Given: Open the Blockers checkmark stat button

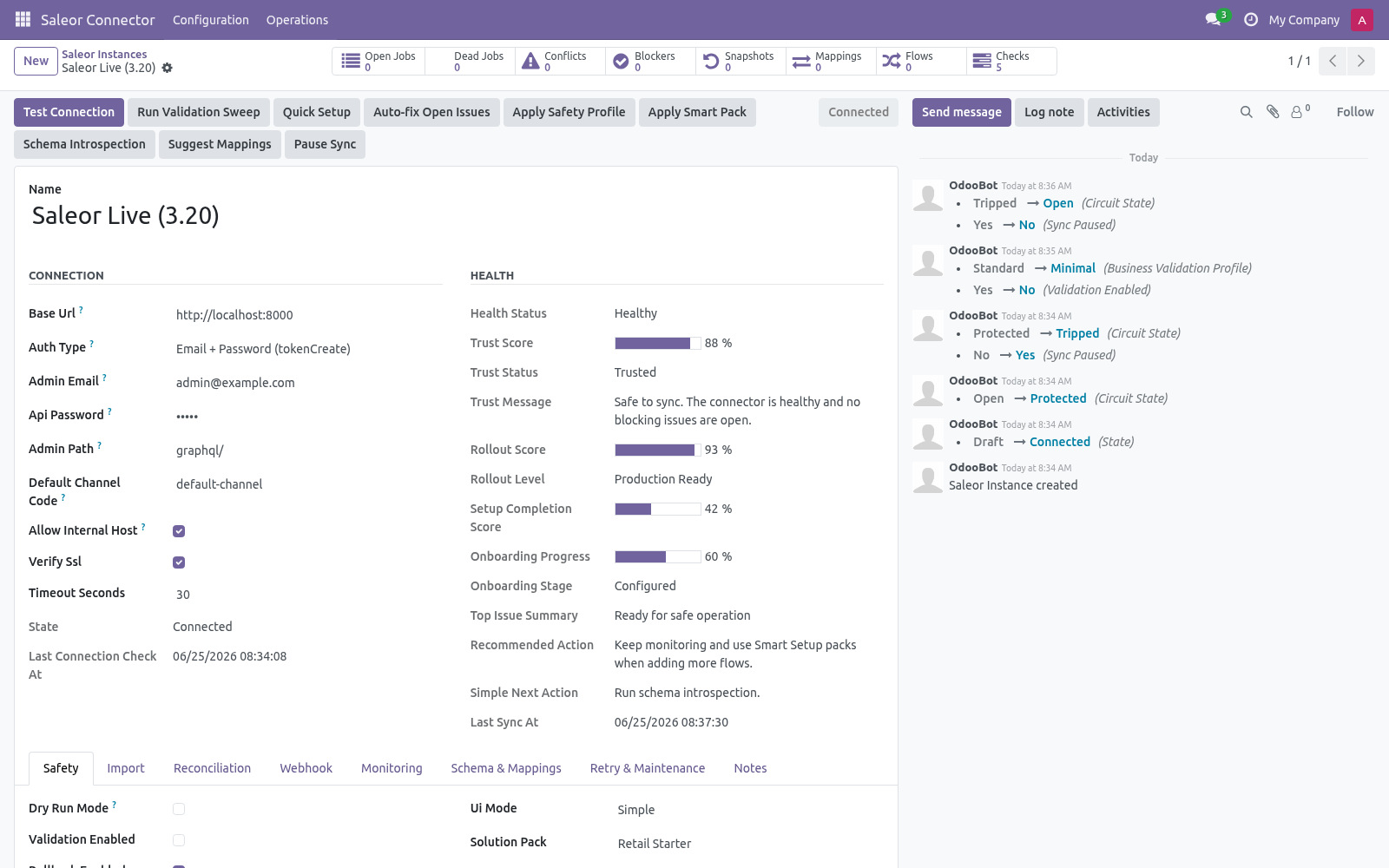Looking at the screenshot, I should (x=651, y=61).
